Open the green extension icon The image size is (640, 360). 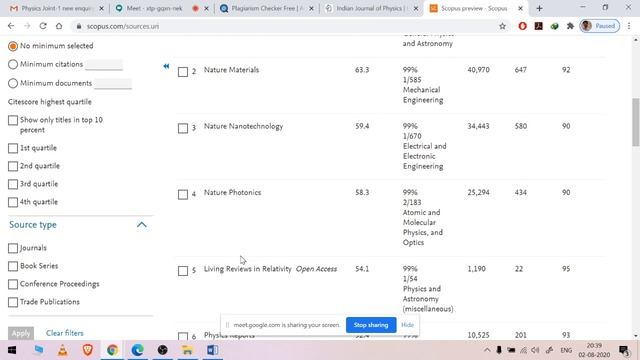[x=554, y=26]
